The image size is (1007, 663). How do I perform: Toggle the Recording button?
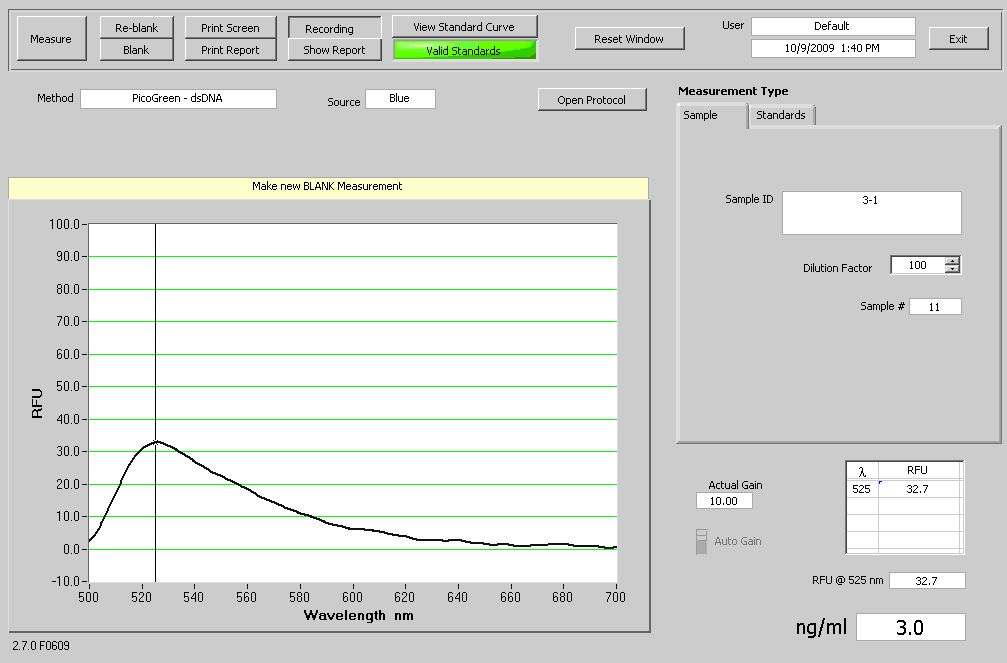click(x=335, y=28)
